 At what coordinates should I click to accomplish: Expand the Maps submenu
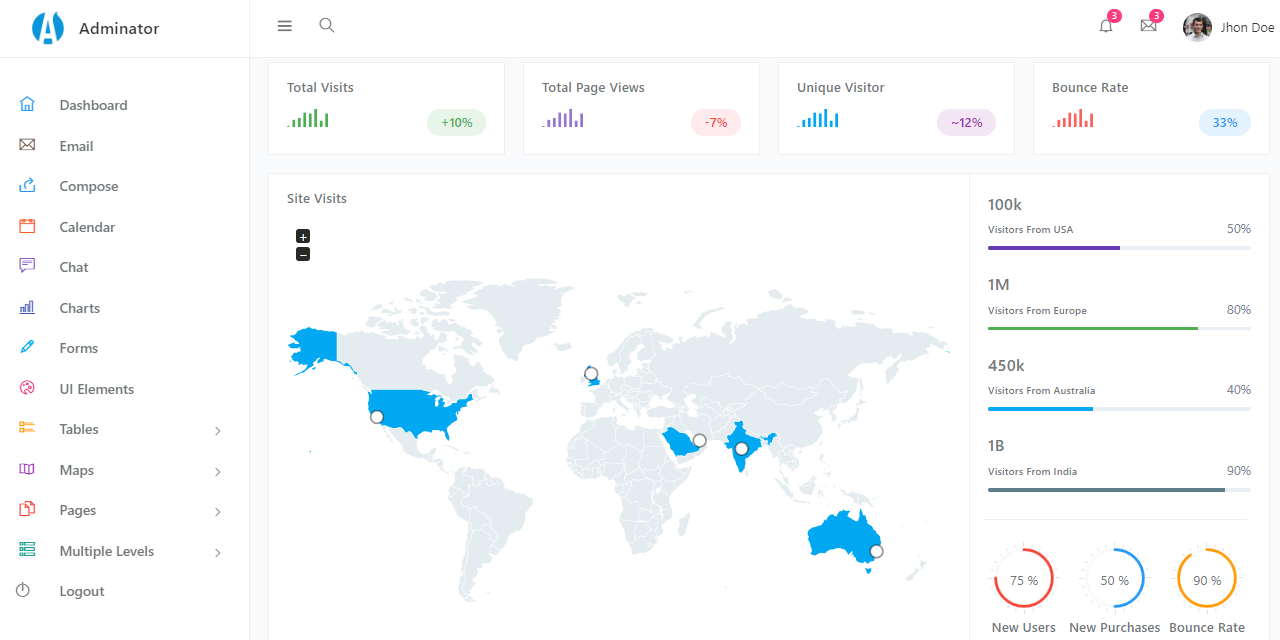[74, 469]
